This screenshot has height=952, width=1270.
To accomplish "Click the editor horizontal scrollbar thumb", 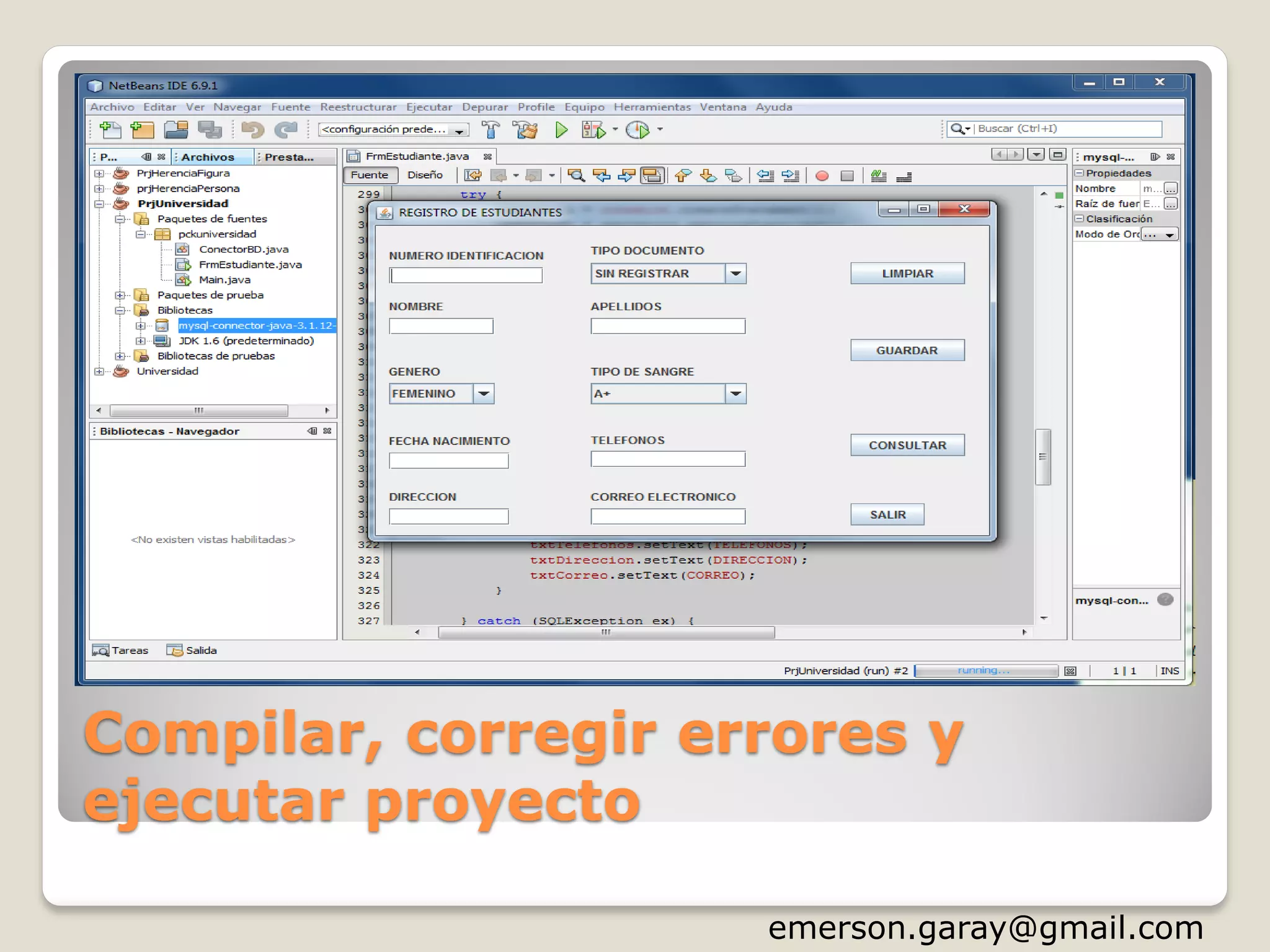I will coord(606,632).
